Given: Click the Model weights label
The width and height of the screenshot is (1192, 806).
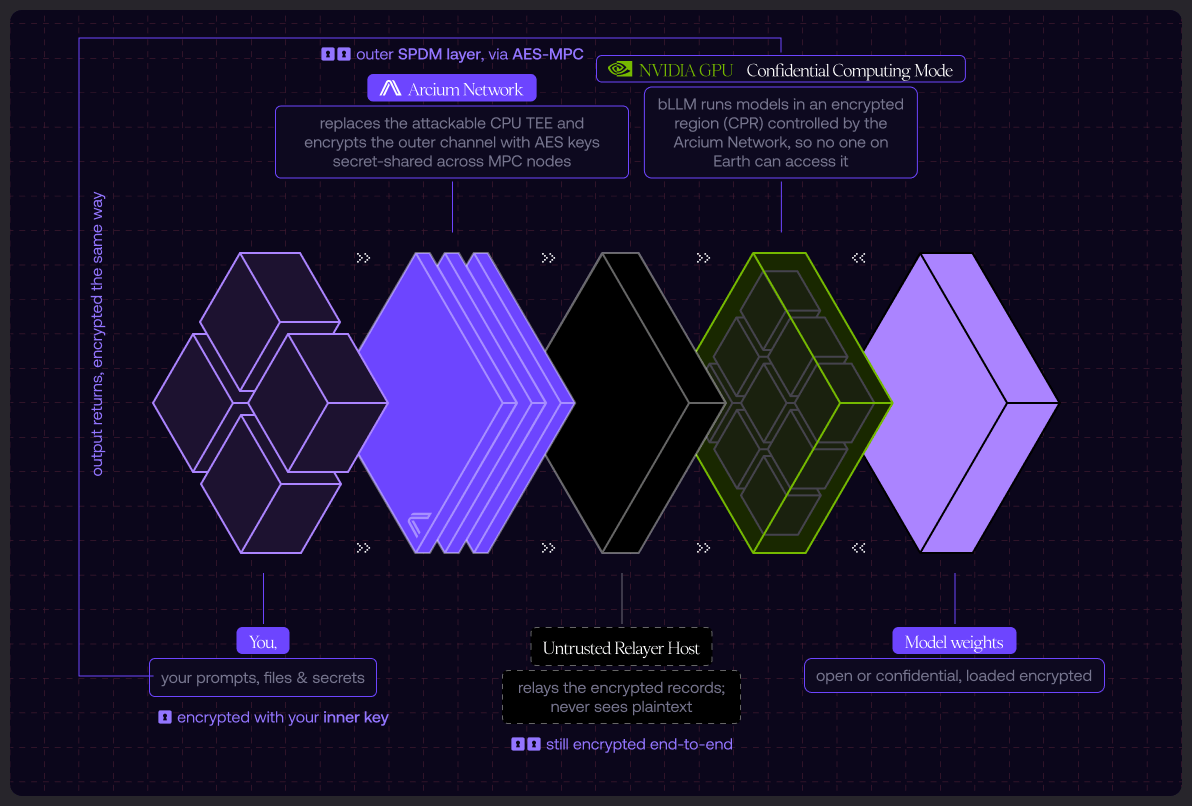Looking at the screenshot, I should click(x=954, y=642).
